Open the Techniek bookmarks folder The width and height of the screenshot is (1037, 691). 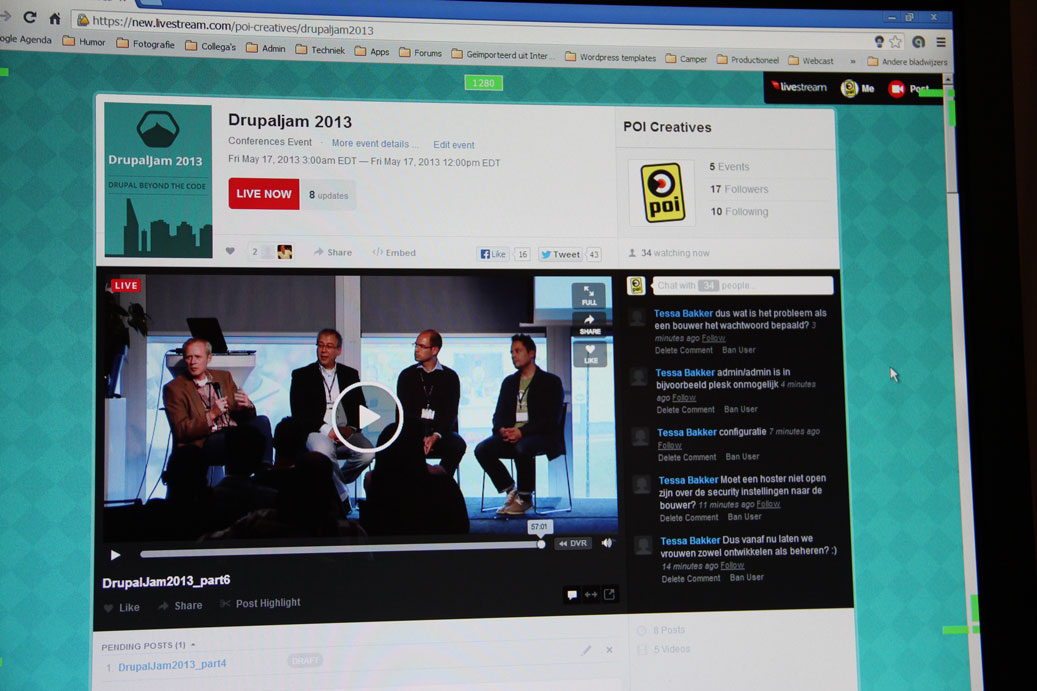tap(321, 50)
